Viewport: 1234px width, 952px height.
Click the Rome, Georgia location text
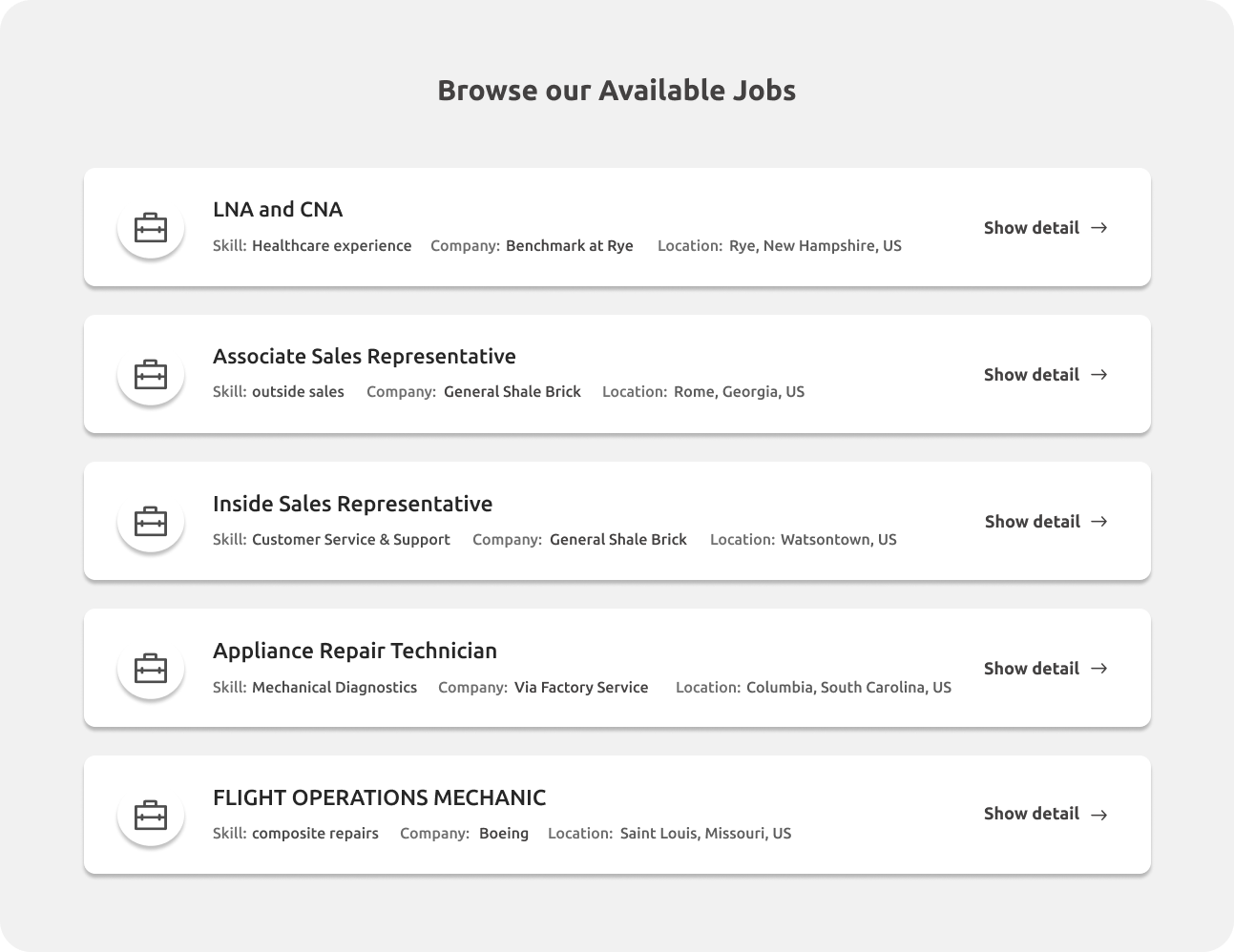click(x=739, y=391)
